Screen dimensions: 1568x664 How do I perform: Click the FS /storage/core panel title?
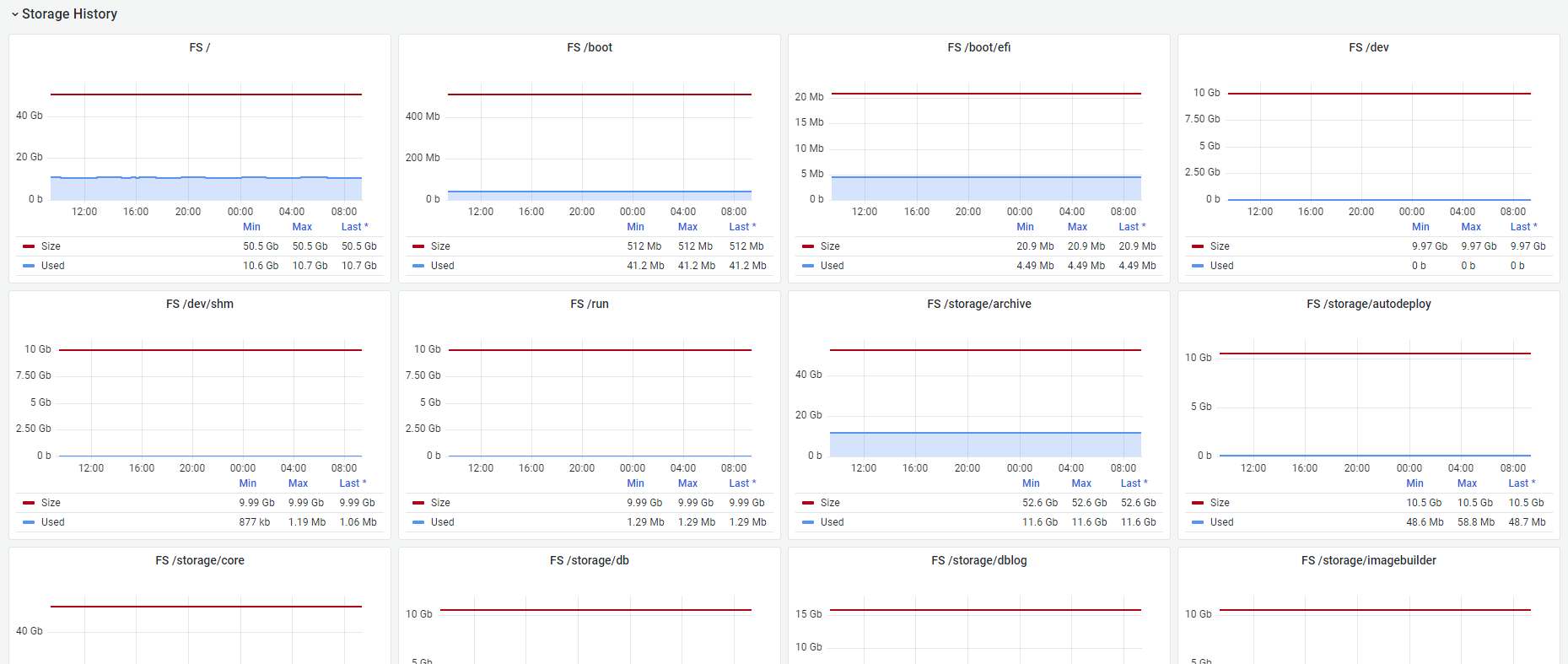click(200, 560)
